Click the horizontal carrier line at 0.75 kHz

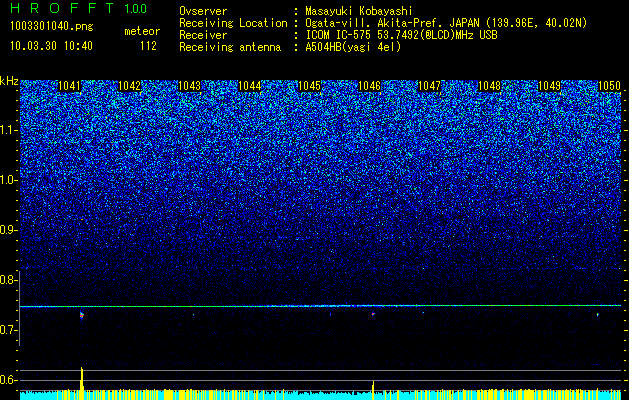tap(320, 306)
